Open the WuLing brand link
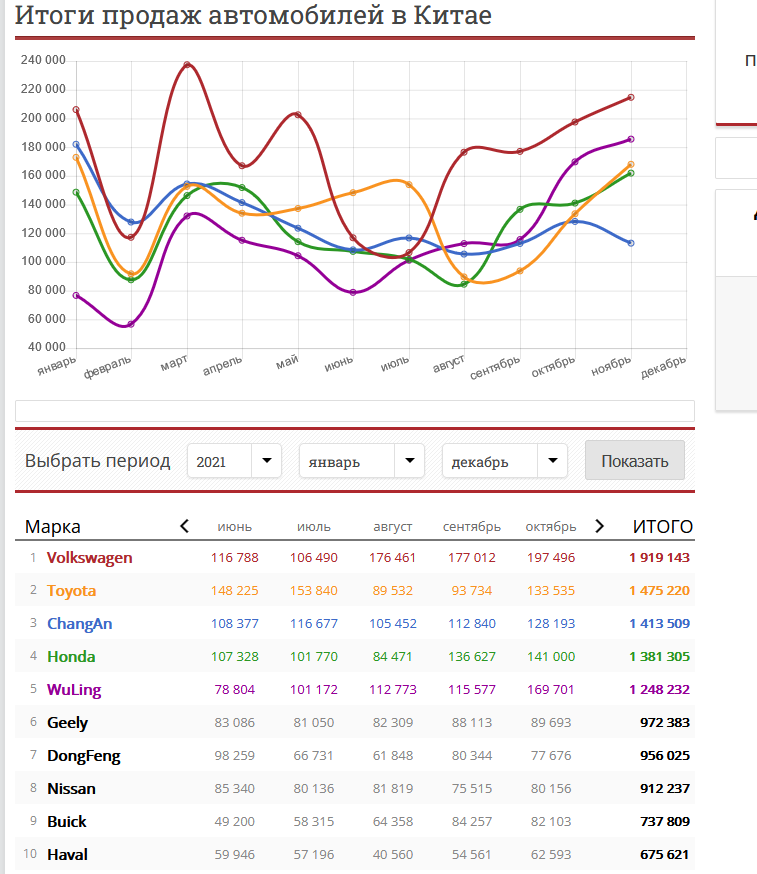The image size is (757, 874). 74,690
